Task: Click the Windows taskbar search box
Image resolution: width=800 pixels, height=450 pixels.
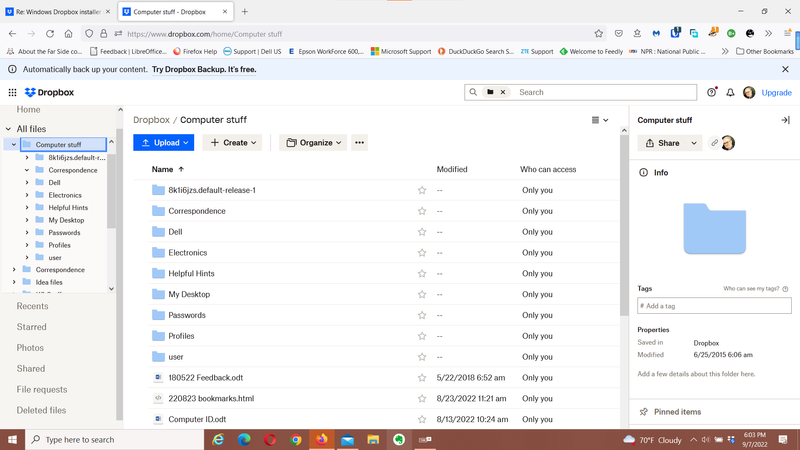Action: (114, 439)
